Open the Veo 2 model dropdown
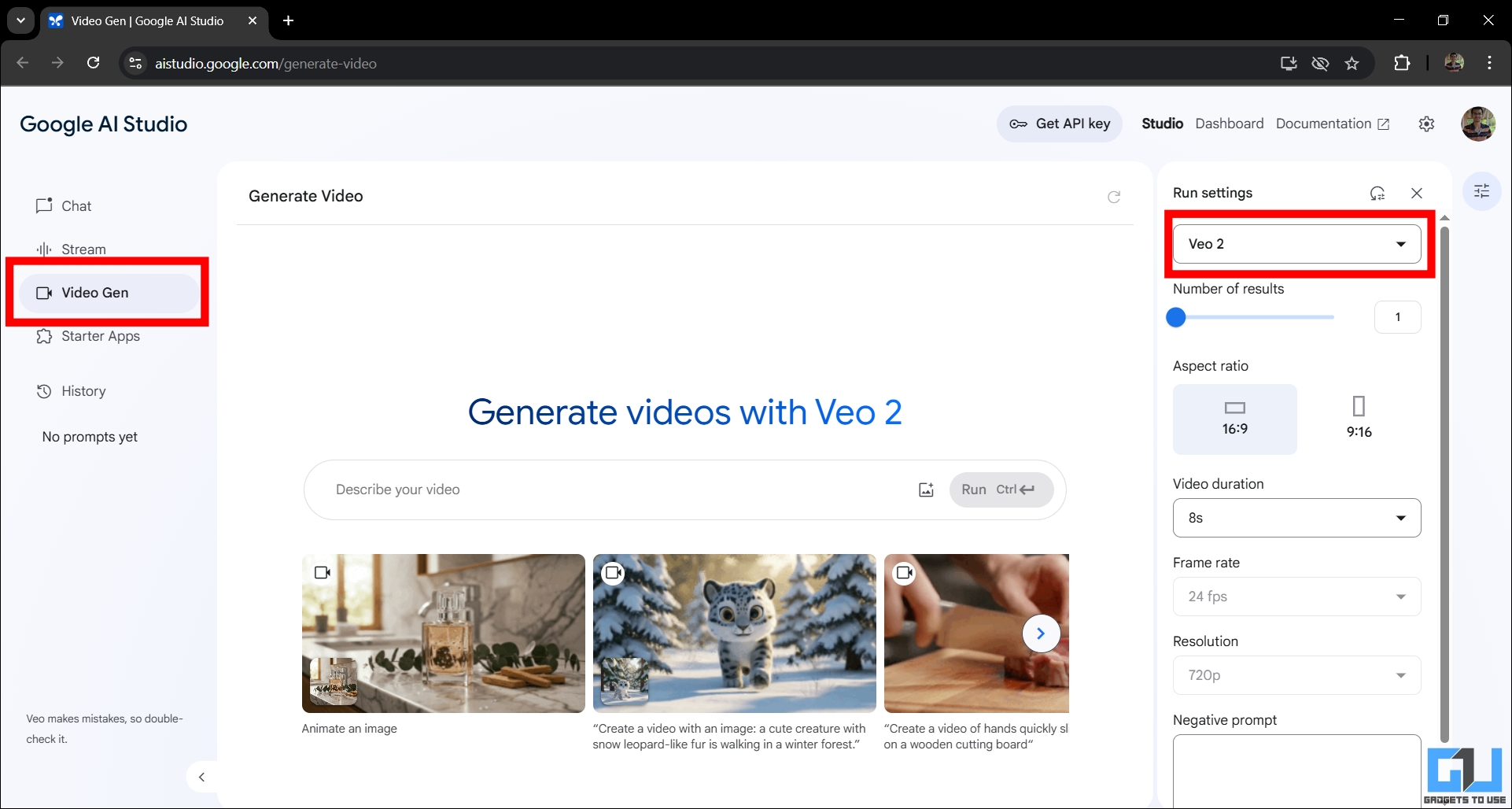Screen dimensions: 1512x809 (1296, 244)
